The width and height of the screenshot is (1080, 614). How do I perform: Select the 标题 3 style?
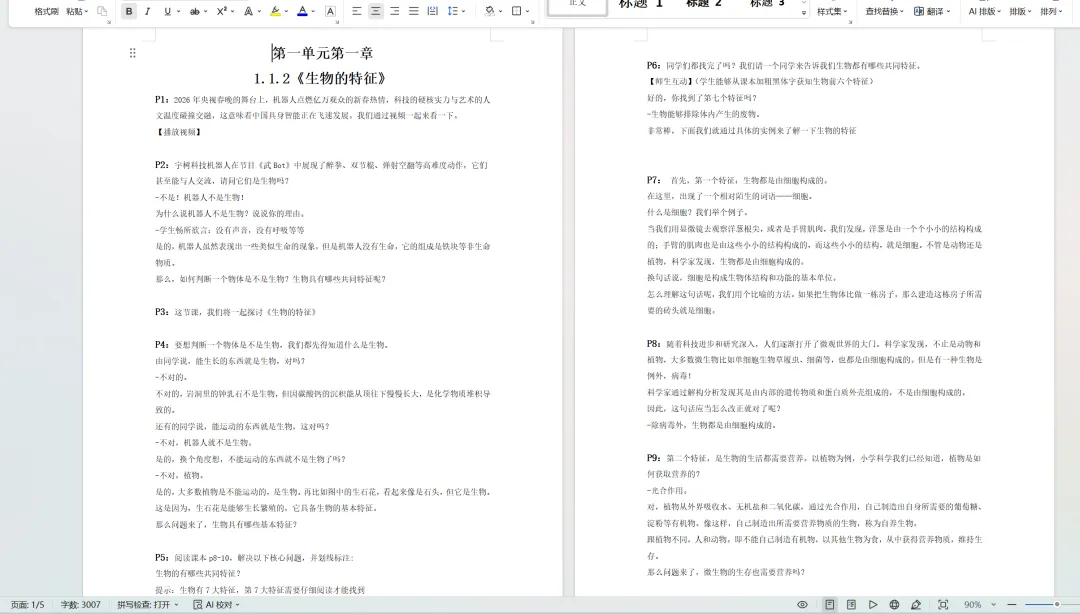click(767, 5)
